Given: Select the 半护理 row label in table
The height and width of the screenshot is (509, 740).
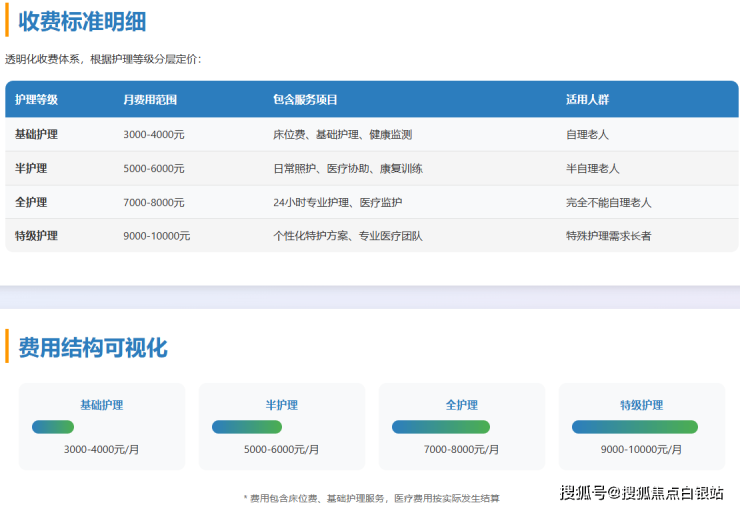Looking at the screenshot, I should (x=31, y=168).
